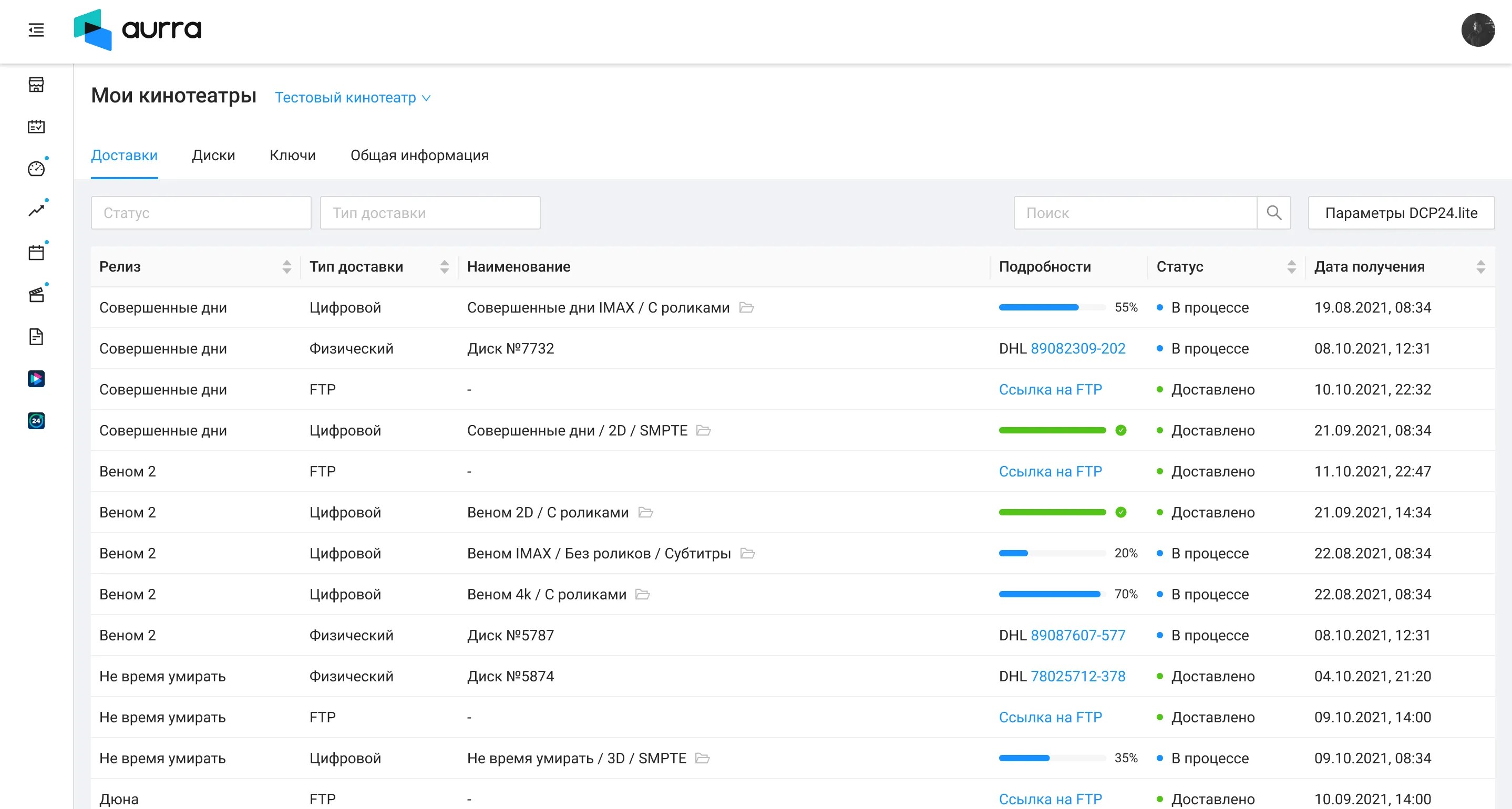The height and width of the screenshot is (809, 1512).
Task: Switch to the Диски tab
Action: tap(214, 155)
